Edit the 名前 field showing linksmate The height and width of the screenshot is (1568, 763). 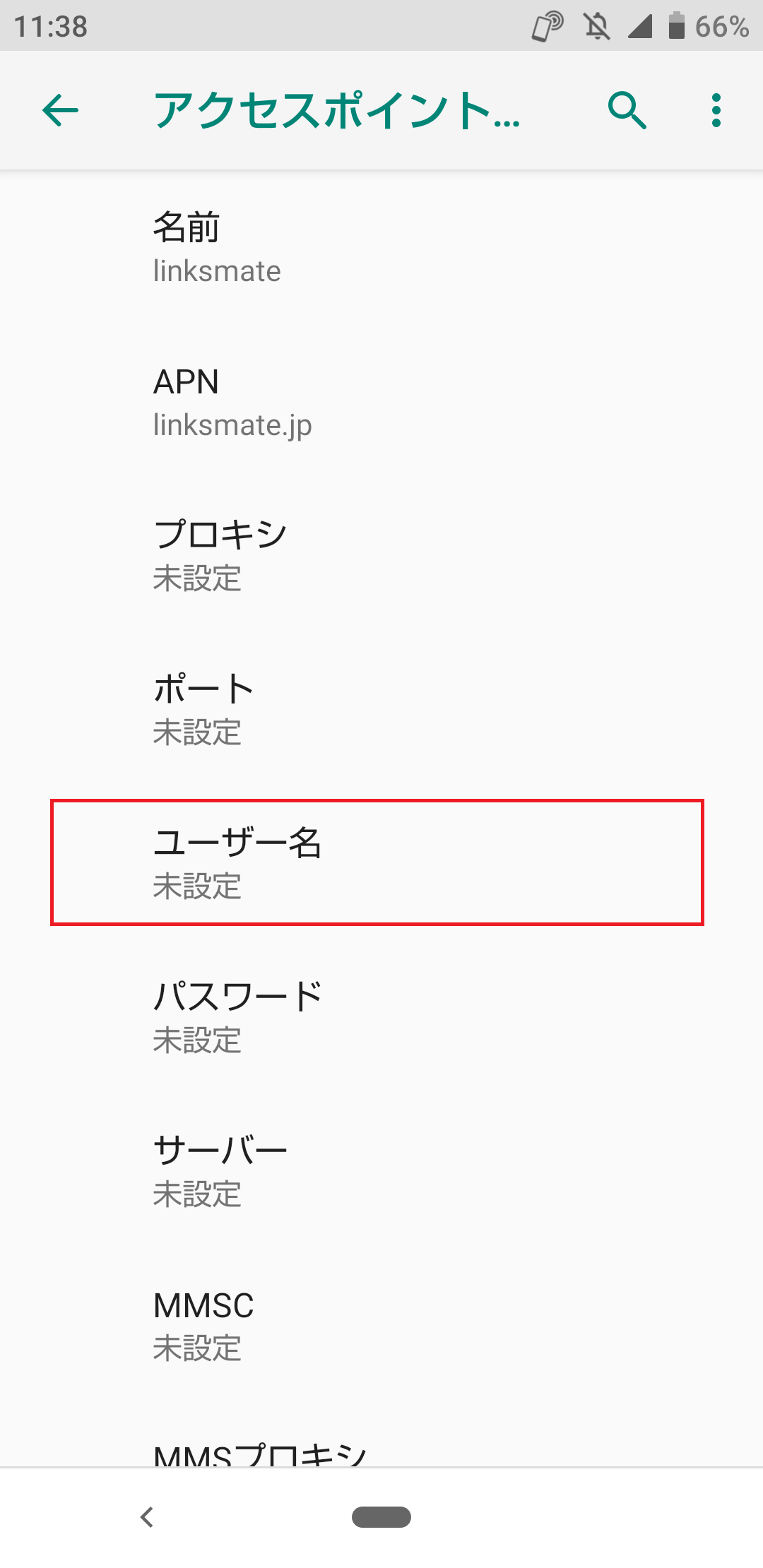(x=381, y=247)
